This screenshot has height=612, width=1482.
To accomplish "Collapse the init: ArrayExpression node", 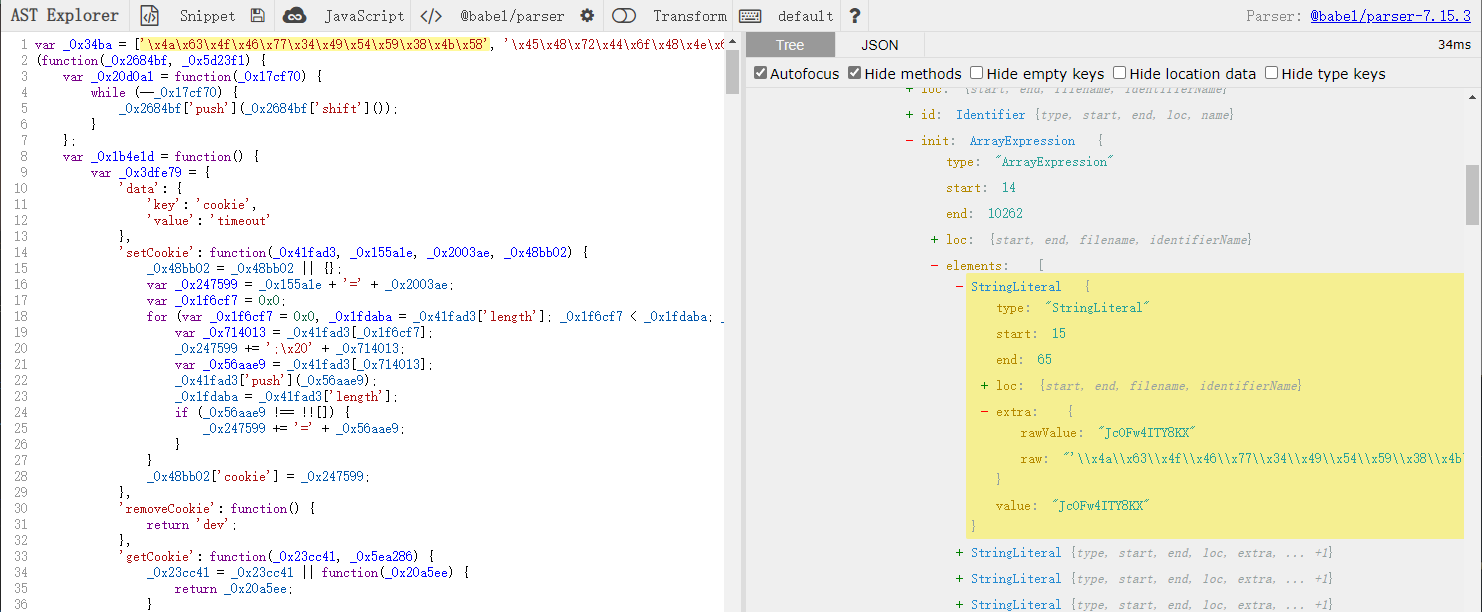I will tap(910, 141).
